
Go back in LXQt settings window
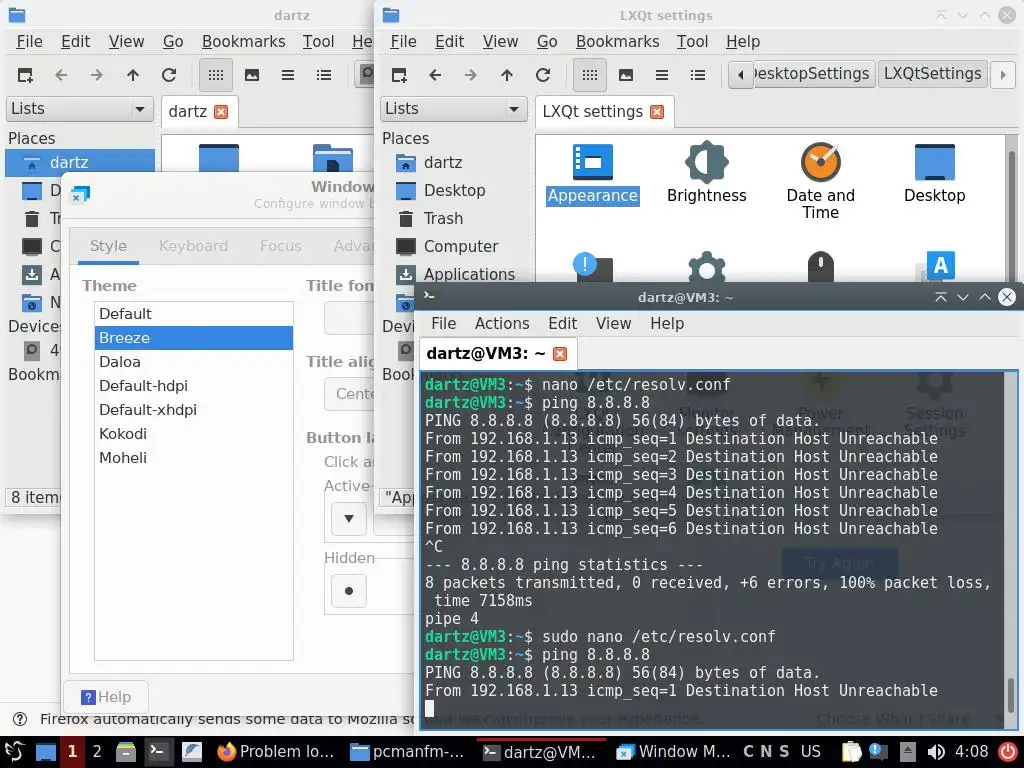coord(435,75)
